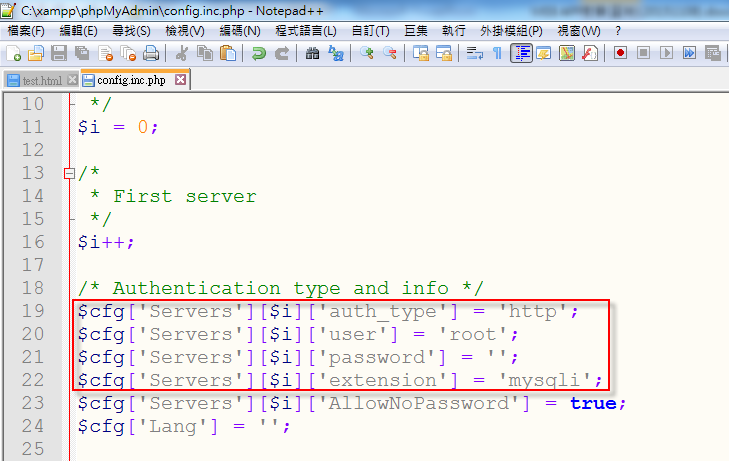The image size is (729, 461).
Task: Close the config.inc.php tab
Action: coord(180,80)
